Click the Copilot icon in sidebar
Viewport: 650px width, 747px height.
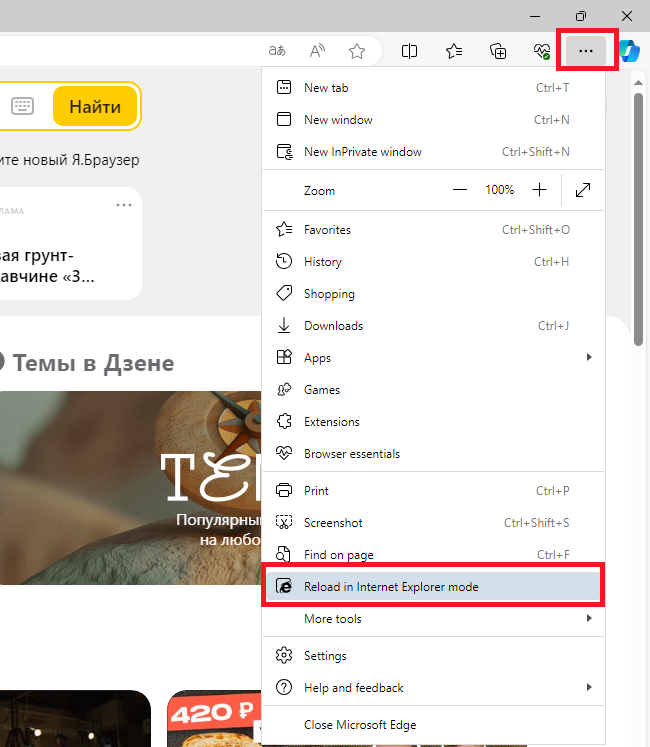point(630,51)
